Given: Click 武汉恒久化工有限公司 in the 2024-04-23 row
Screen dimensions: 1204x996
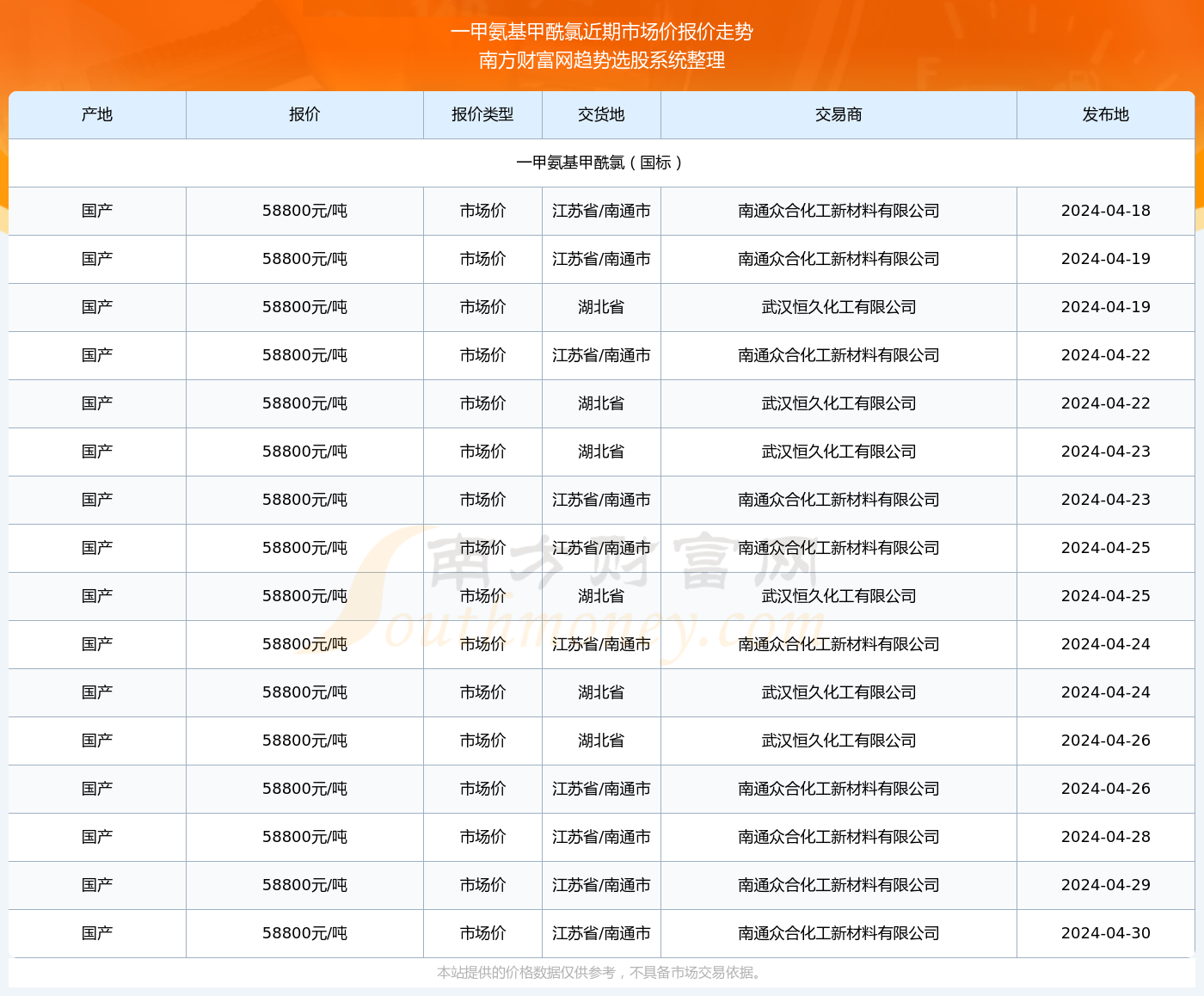Looking at the screenshot, I should click(x=838, y=452).
